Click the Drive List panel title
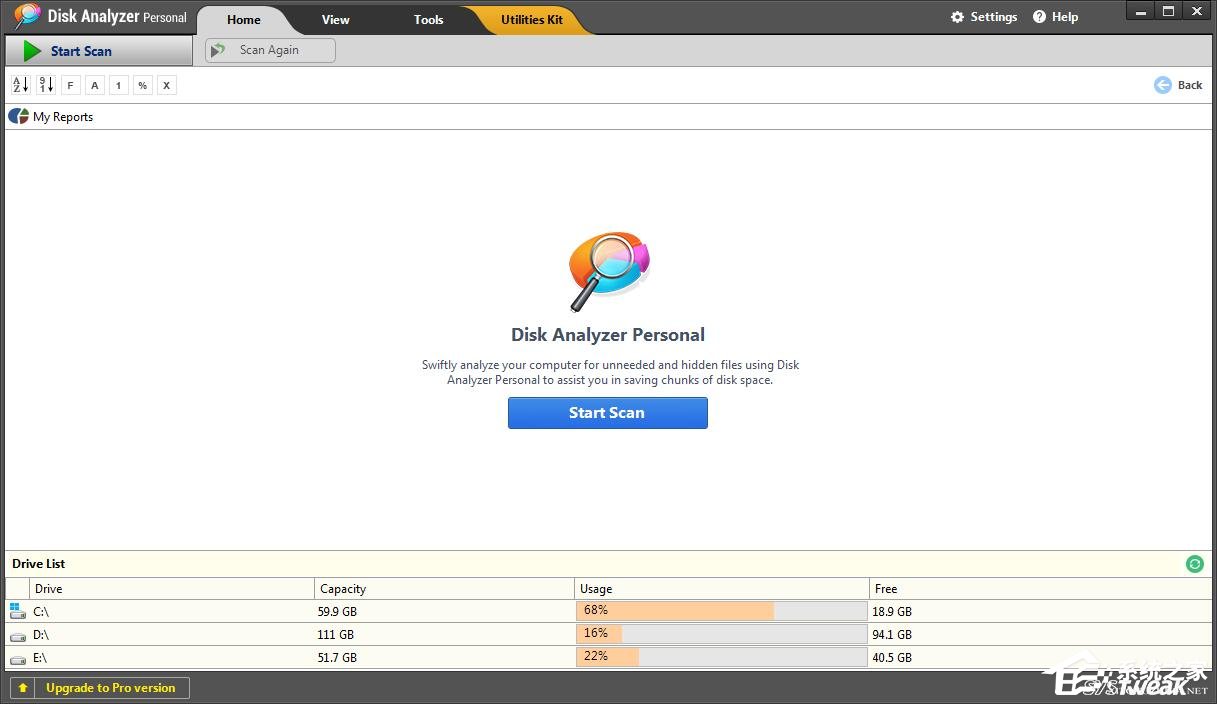The width and height of the screenshot is (1217, 704). pyautogui.click(x=39, y=564)
